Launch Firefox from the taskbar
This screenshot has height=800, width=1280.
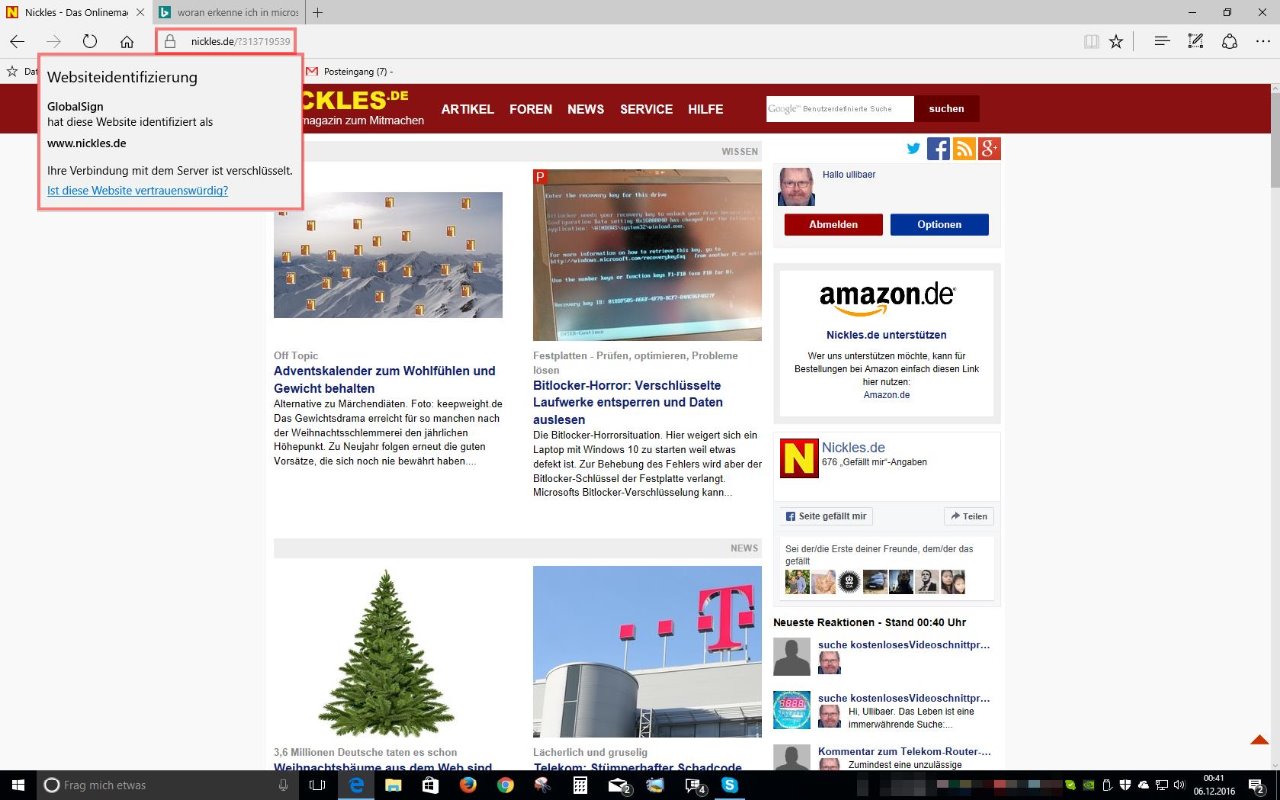468,785
